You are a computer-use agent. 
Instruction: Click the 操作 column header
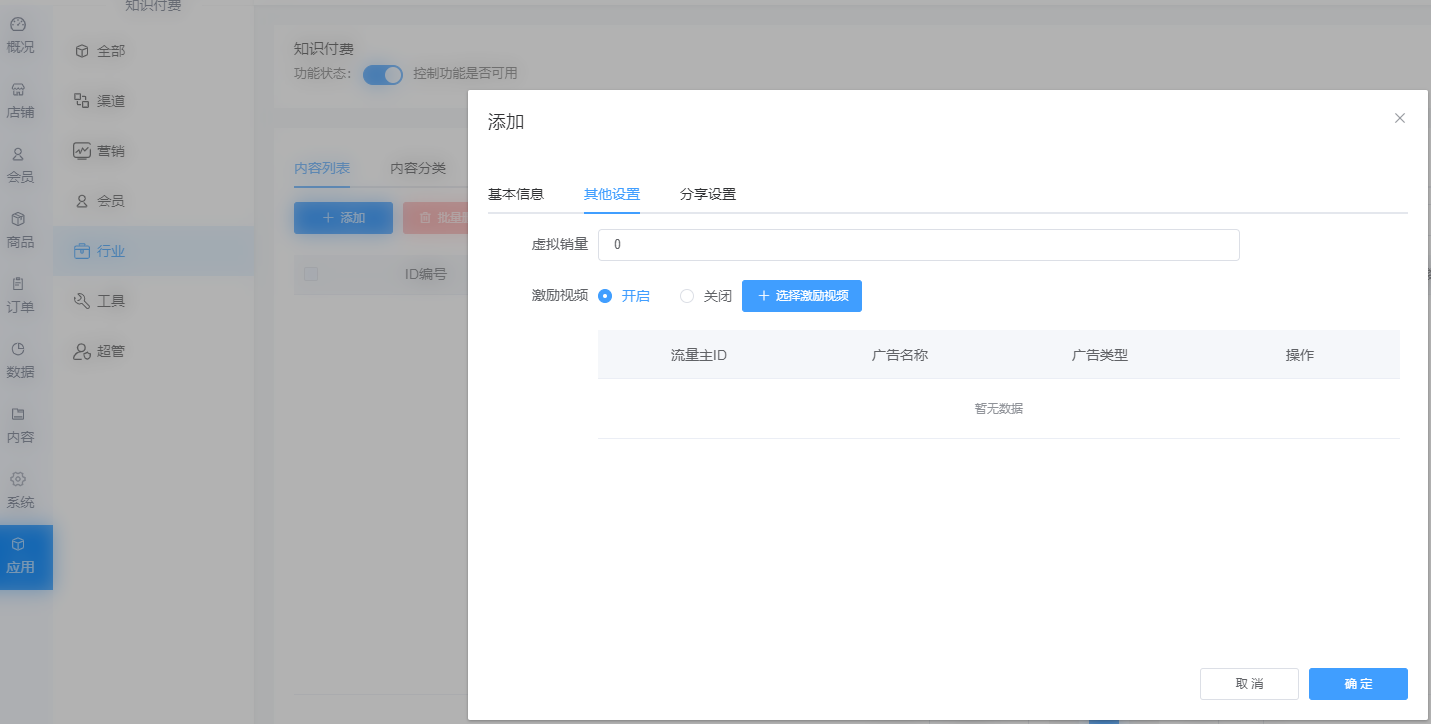[1300, 355]
